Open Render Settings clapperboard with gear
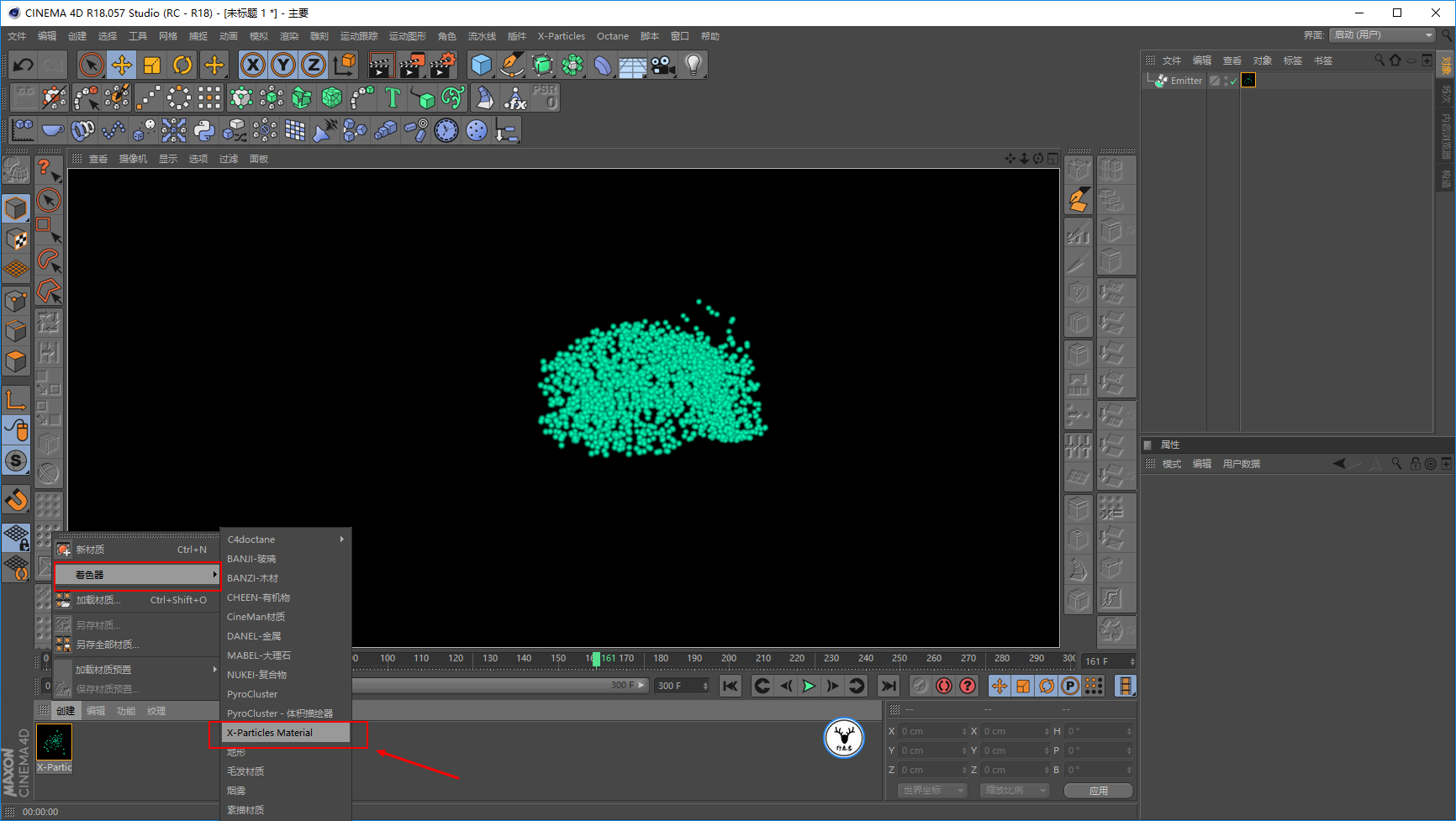Image resolution: width=1456 pixels, height=821 pixels. (442, 65)
